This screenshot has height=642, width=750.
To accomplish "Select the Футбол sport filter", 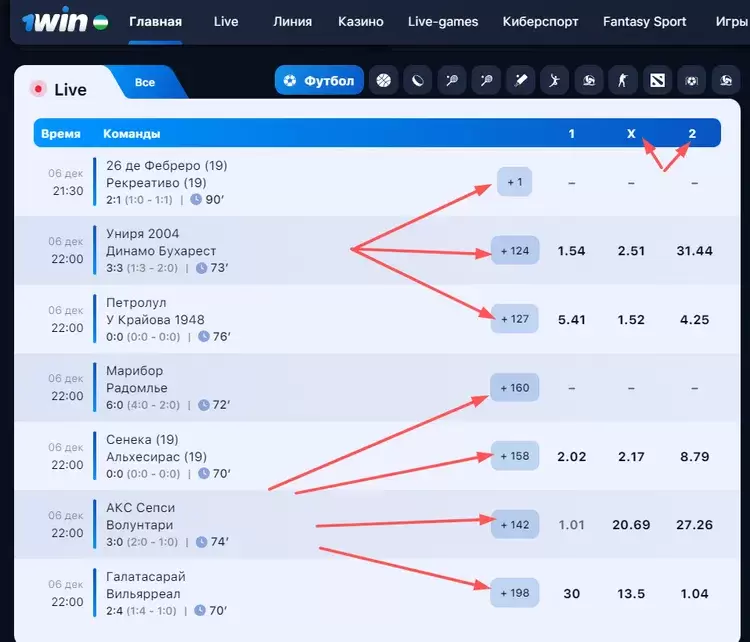I will 319,81.
